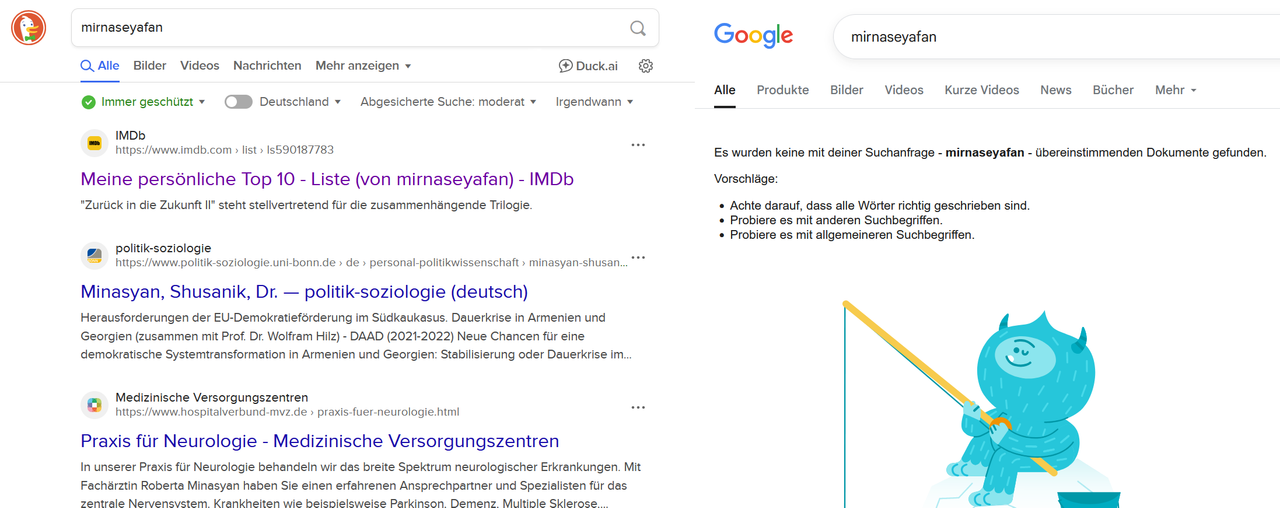This screenshot has width=1280, height=508.
Task: Click the Zurück in die Zukunft II snippet
Action: (x=306, y=205)
